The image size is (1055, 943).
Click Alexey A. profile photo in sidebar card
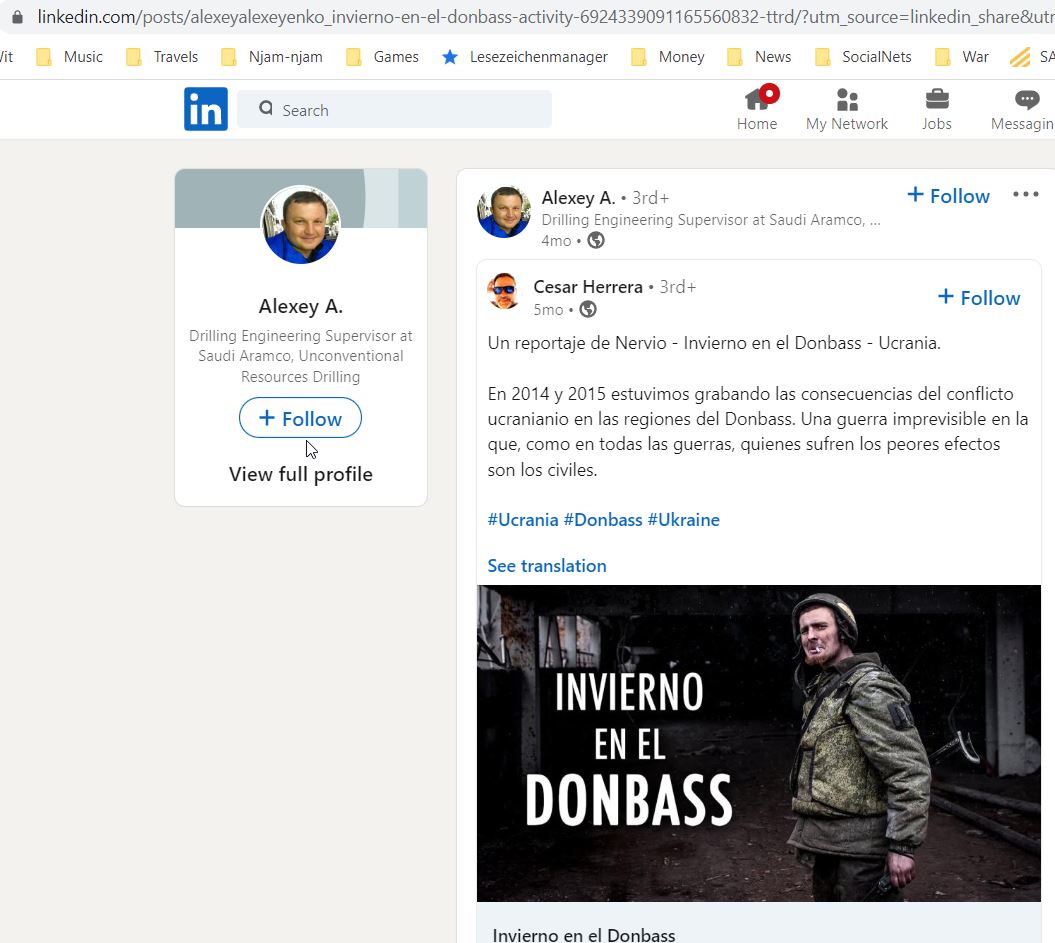pos(300,225)
